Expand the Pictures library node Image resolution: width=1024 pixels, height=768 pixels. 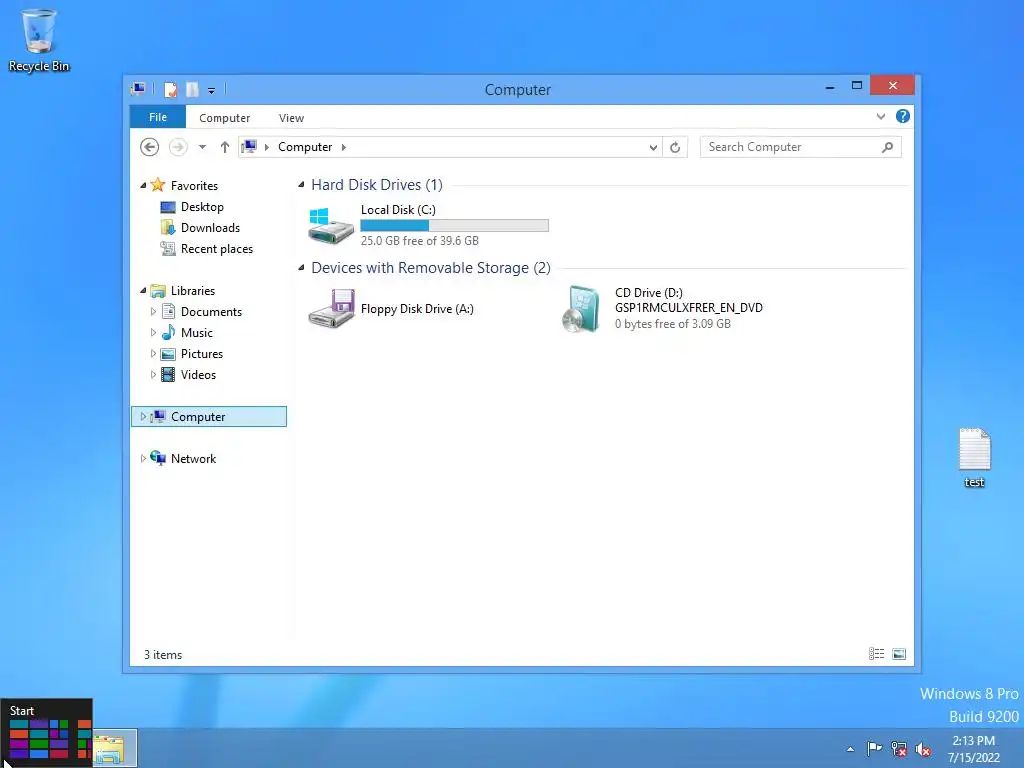(x=153, y=353)
